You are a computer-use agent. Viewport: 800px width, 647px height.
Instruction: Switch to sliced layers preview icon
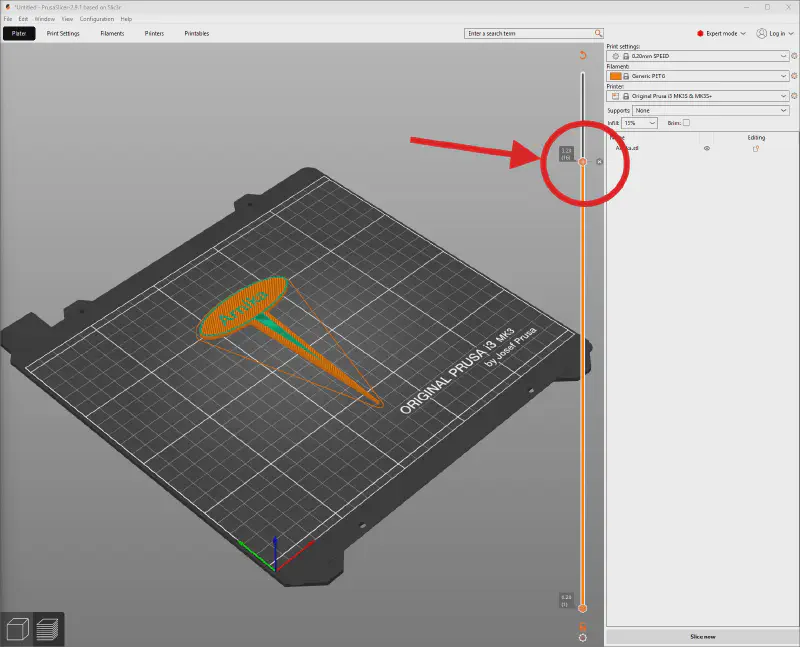point(48,629)
